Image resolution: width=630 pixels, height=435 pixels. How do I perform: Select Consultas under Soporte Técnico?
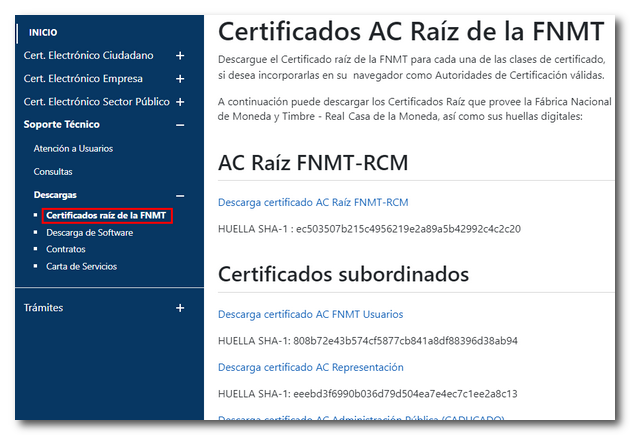[53, 172]
